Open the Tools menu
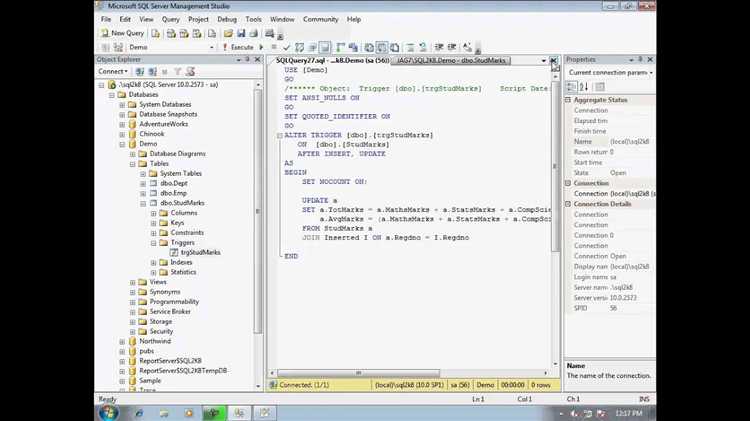This screenshot has height=421, width=750. 253,19
